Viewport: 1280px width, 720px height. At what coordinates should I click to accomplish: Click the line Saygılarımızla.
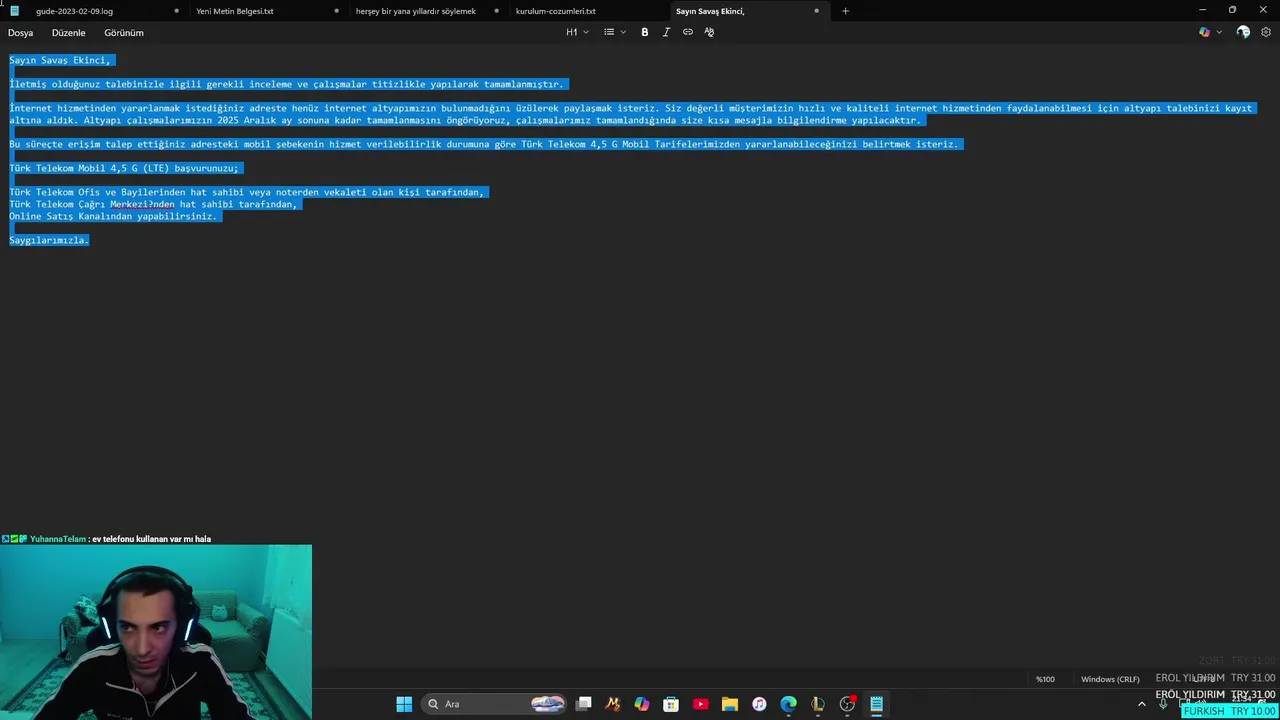49,240
